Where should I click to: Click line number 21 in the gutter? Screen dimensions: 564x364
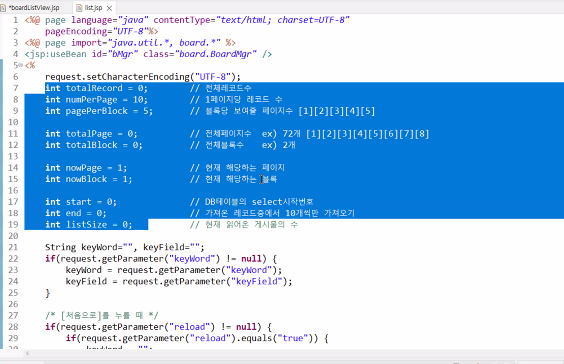click(13, 247)
